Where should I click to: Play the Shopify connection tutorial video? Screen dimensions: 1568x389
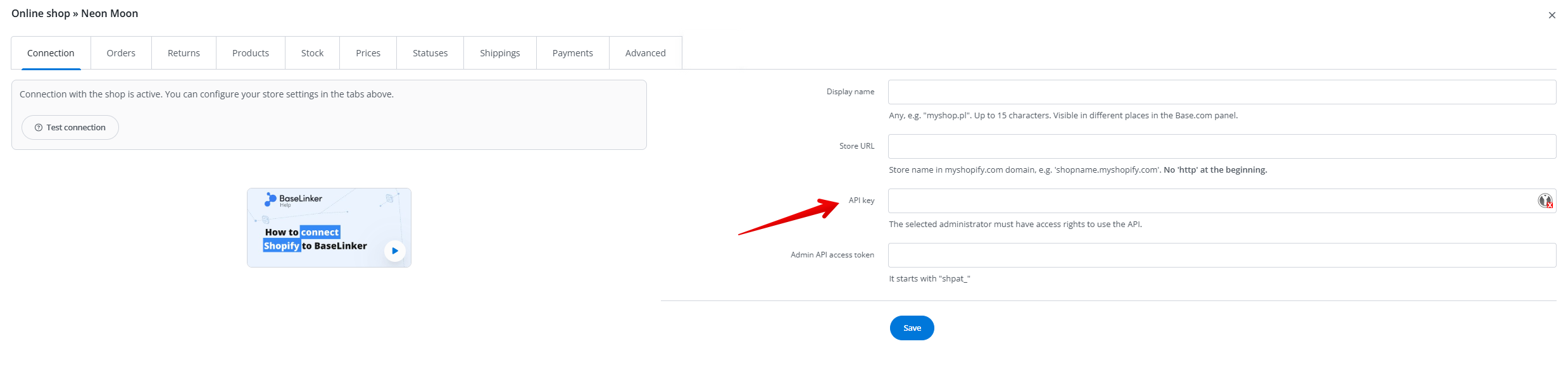(x=394, y=251)
